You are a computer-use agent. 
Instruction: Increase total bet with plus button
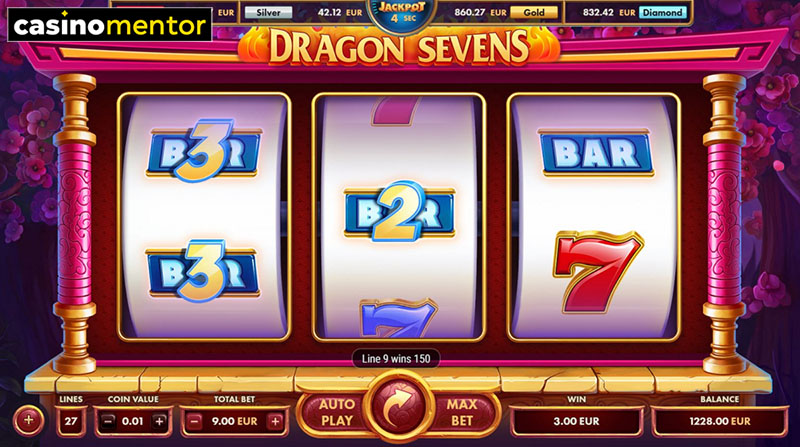coord(275,421)
